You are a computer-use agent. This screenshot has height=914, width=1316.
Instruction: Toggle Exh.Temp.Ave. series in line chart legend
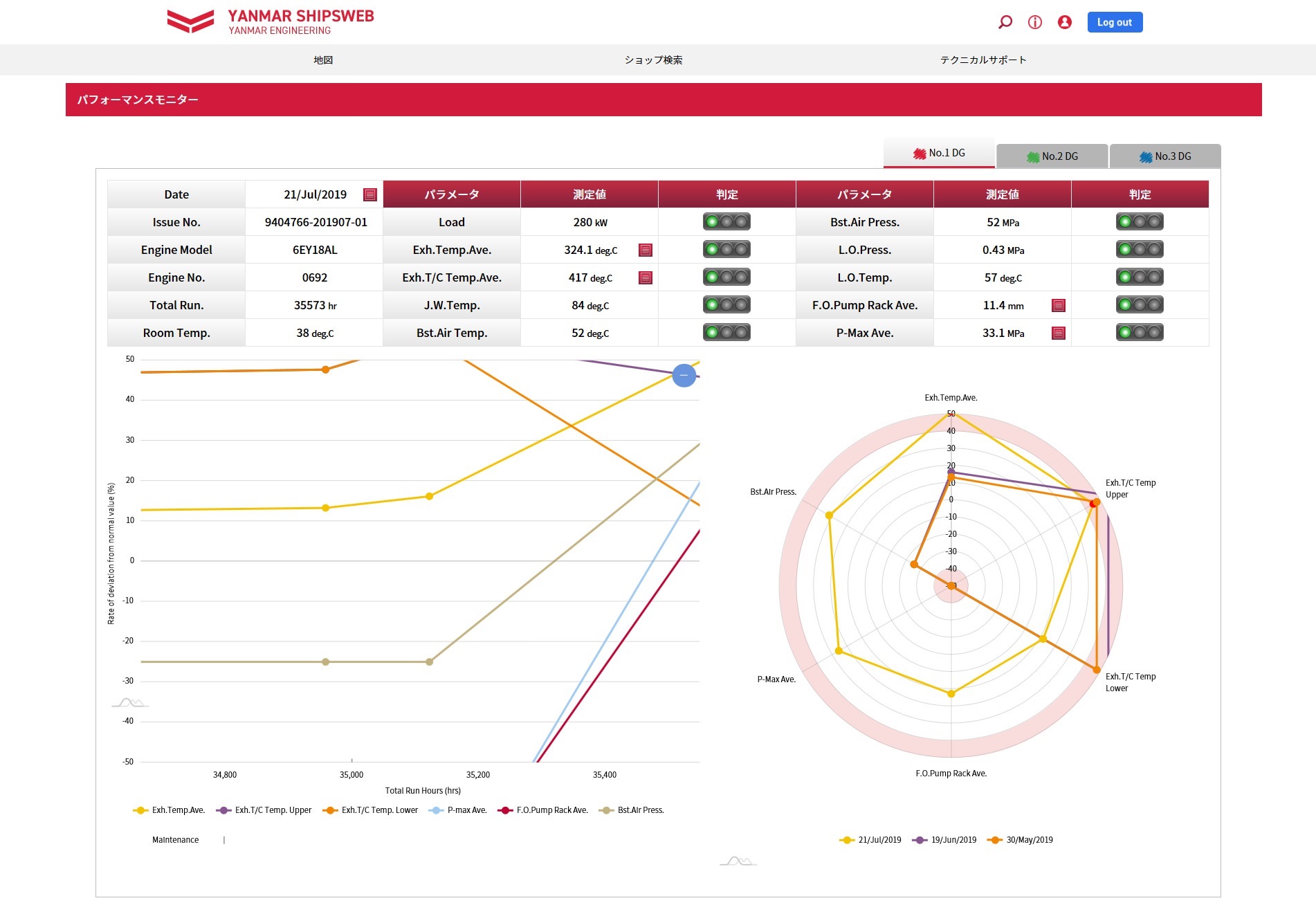[x=170, y=810]
